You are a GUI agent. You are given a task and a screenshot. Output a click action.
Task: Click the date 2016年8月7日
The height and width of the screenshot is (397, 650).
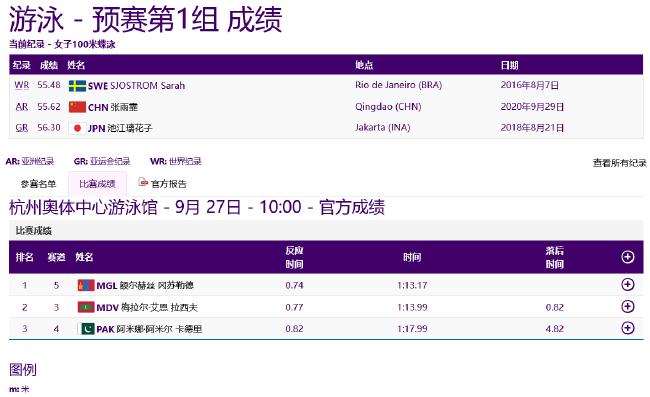pyautogui.click(x=529, y=85)
